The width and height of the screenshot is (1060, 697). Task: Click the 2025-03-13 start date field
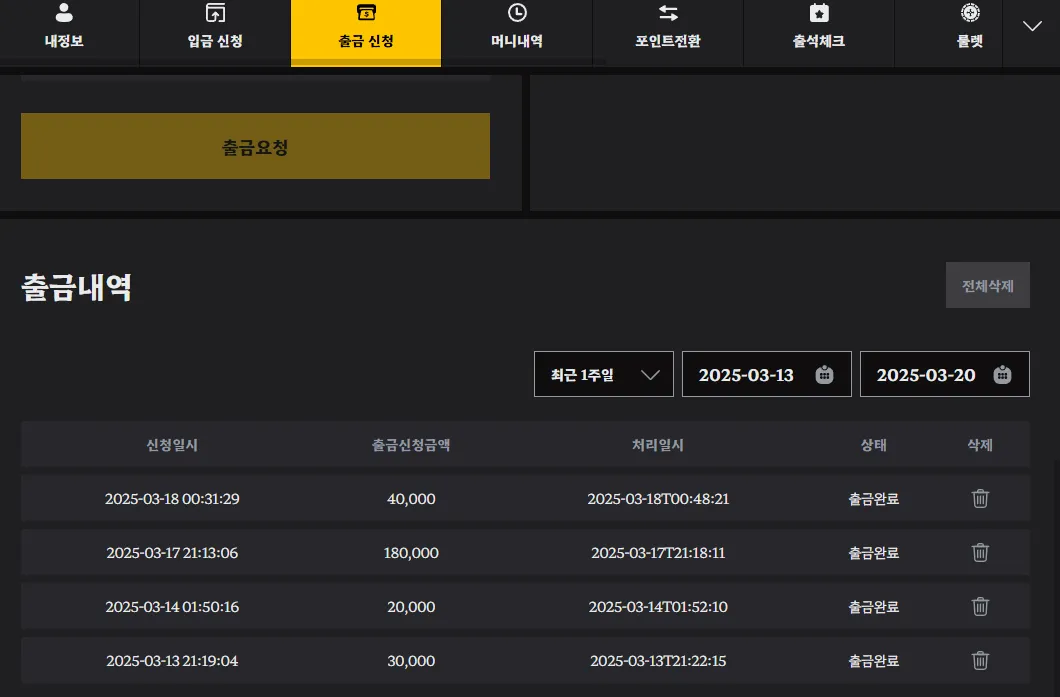[x=767, y=374]
